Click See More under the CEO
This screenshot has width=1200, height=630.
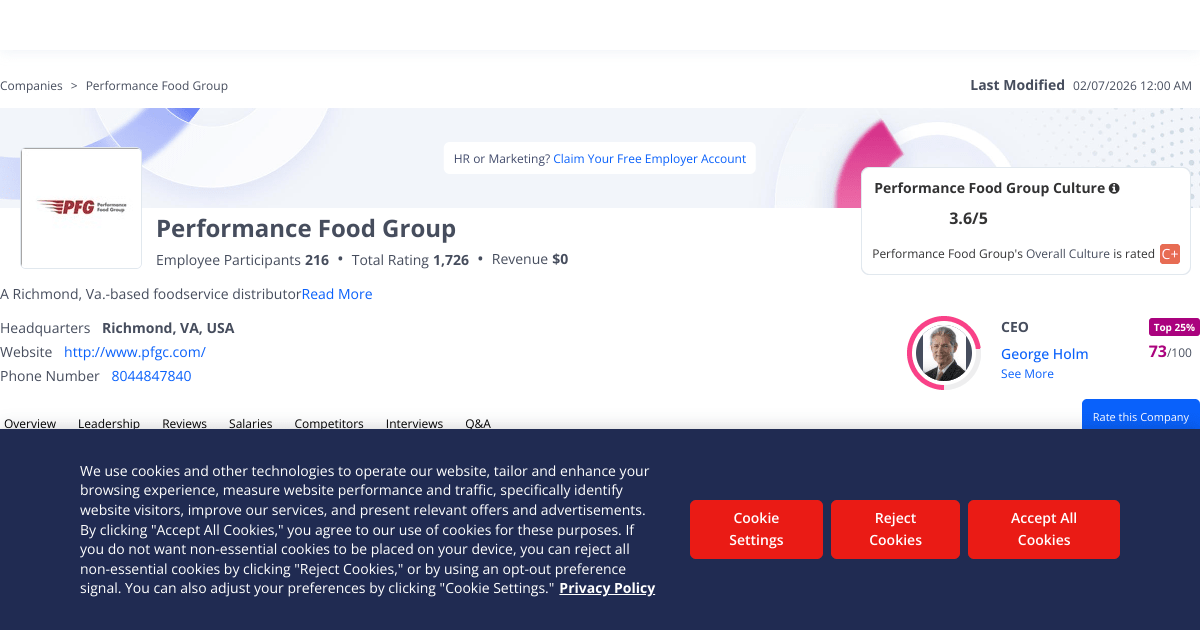pos(1027,374)
